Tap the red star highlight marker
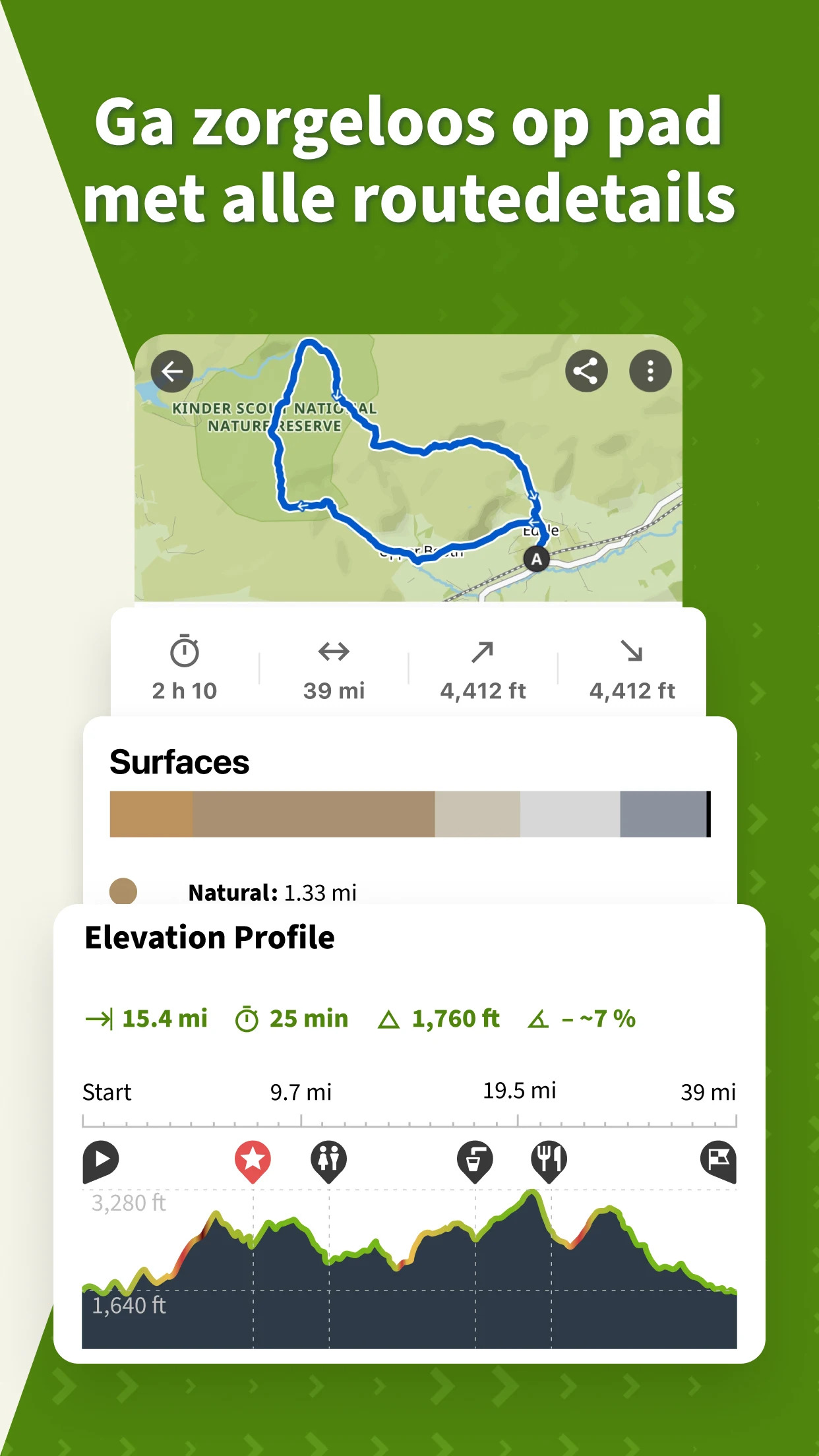819x1456 pixels. 253,1161
